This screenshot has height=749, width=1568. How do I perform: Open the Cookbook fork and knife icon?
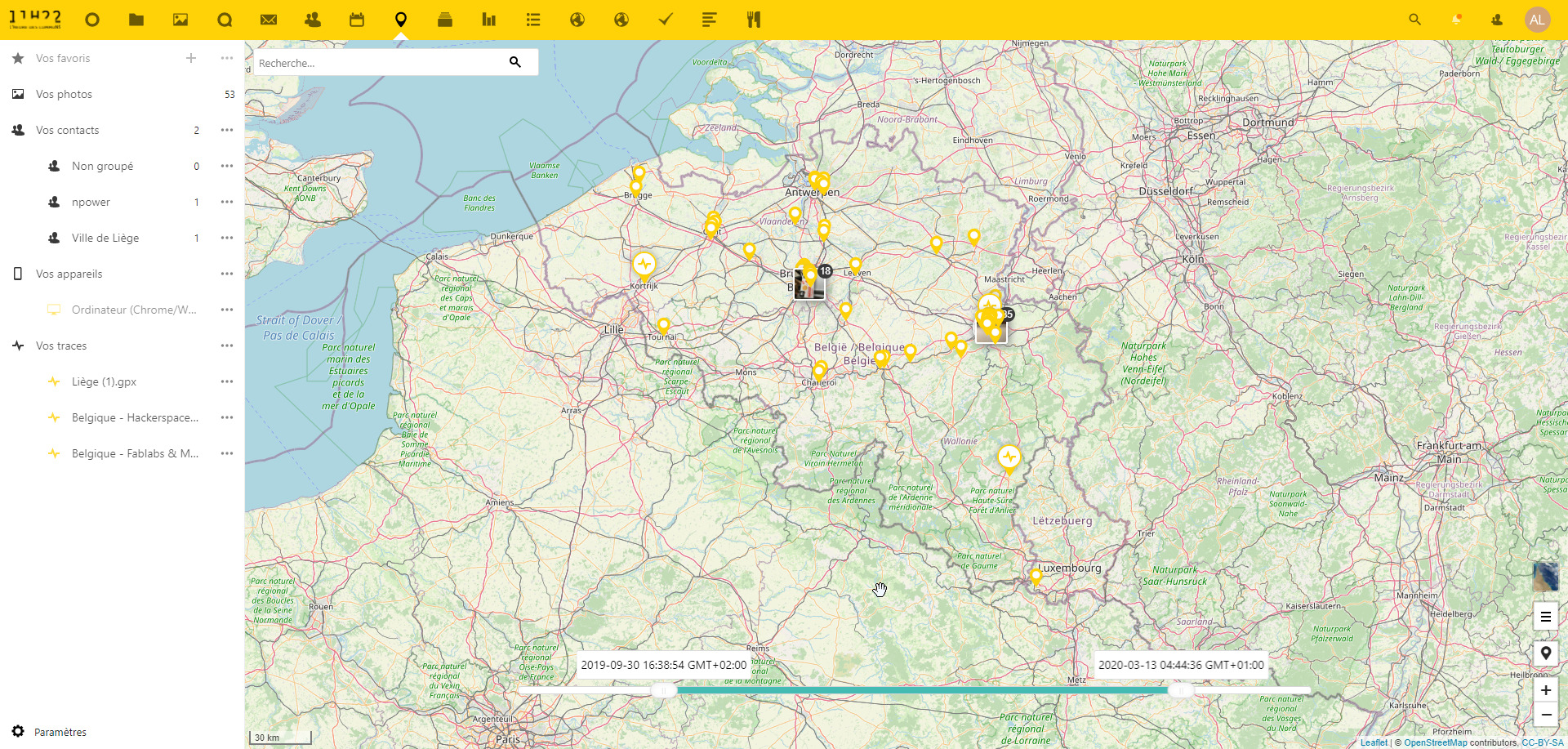click(754, 20)
